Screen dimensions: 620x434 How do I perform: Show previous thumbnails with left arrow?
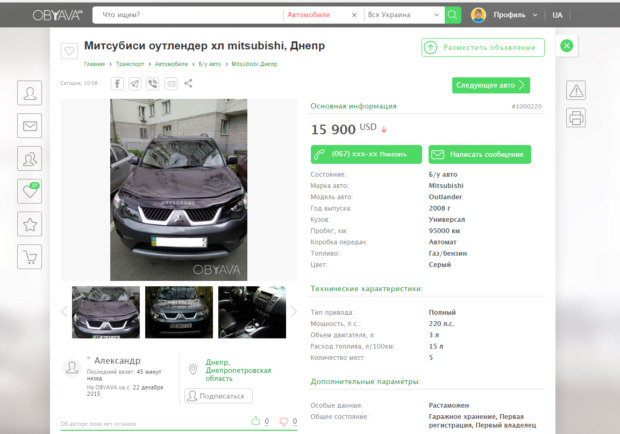tap(64, 311)
